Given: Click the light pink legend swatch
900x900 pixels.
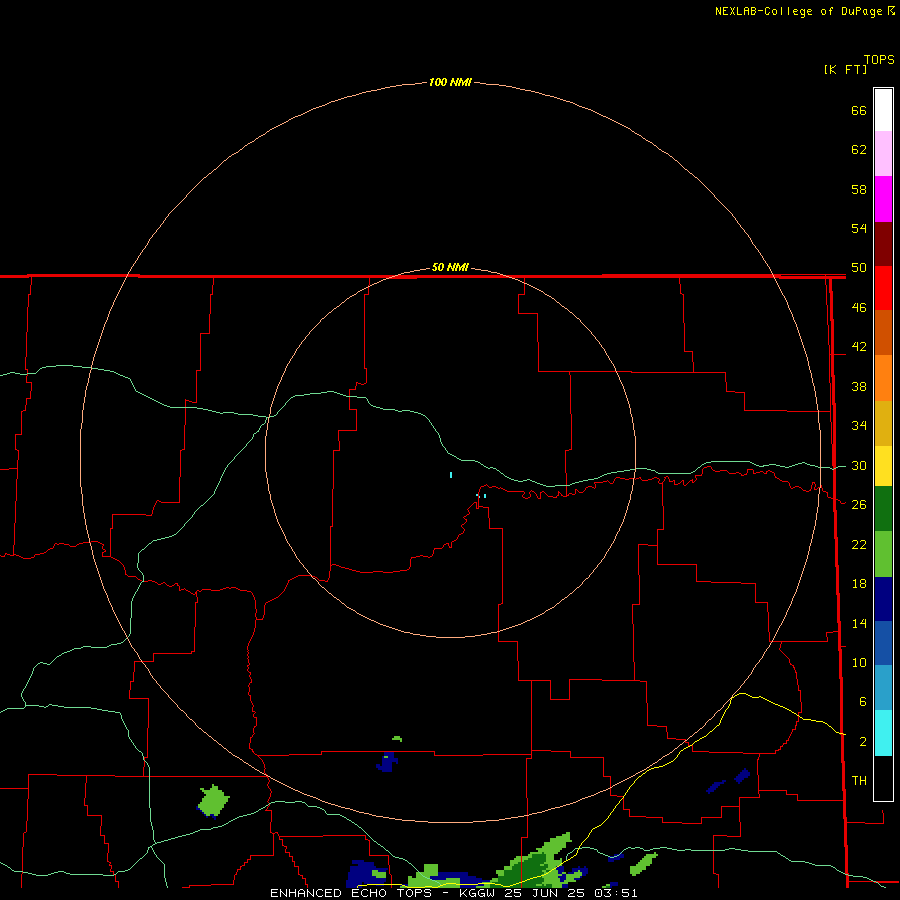Looking at the screenshot, I should point(883,153).
